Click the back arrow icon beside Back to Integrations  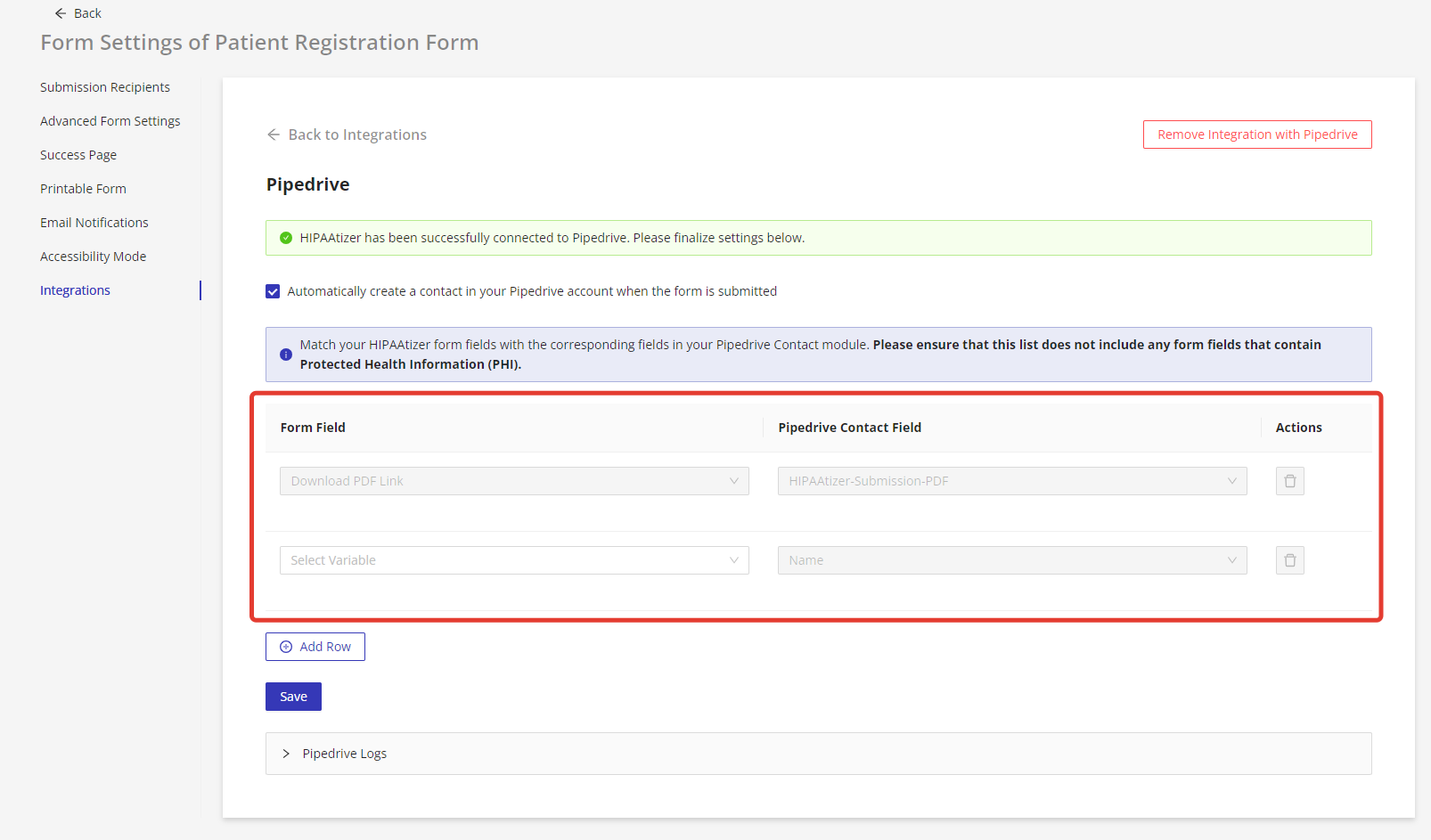point(274,135)
